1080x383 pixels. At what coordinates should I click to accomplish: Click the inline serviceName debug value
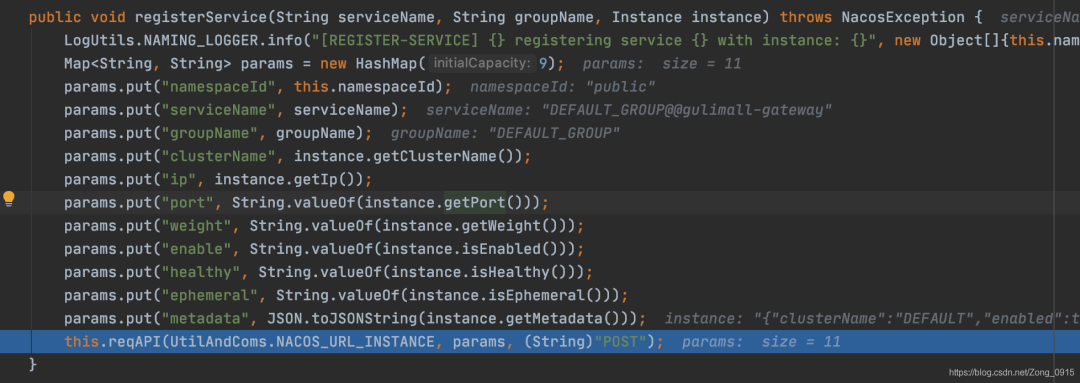(x=629, y=110)
